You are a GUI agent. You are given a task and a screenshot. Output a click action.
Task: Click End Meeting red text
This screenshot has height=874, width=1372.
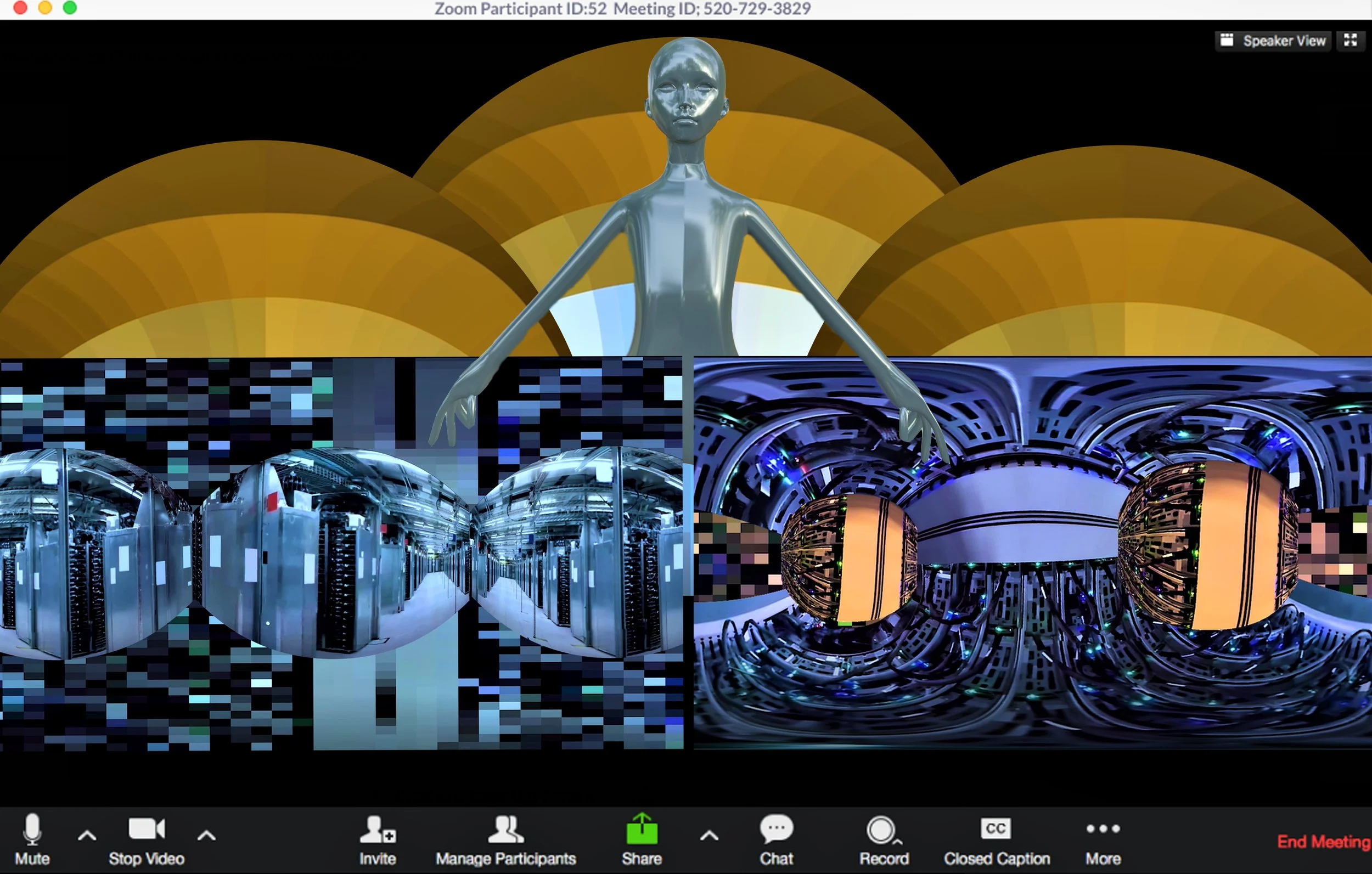point(1323,842)
